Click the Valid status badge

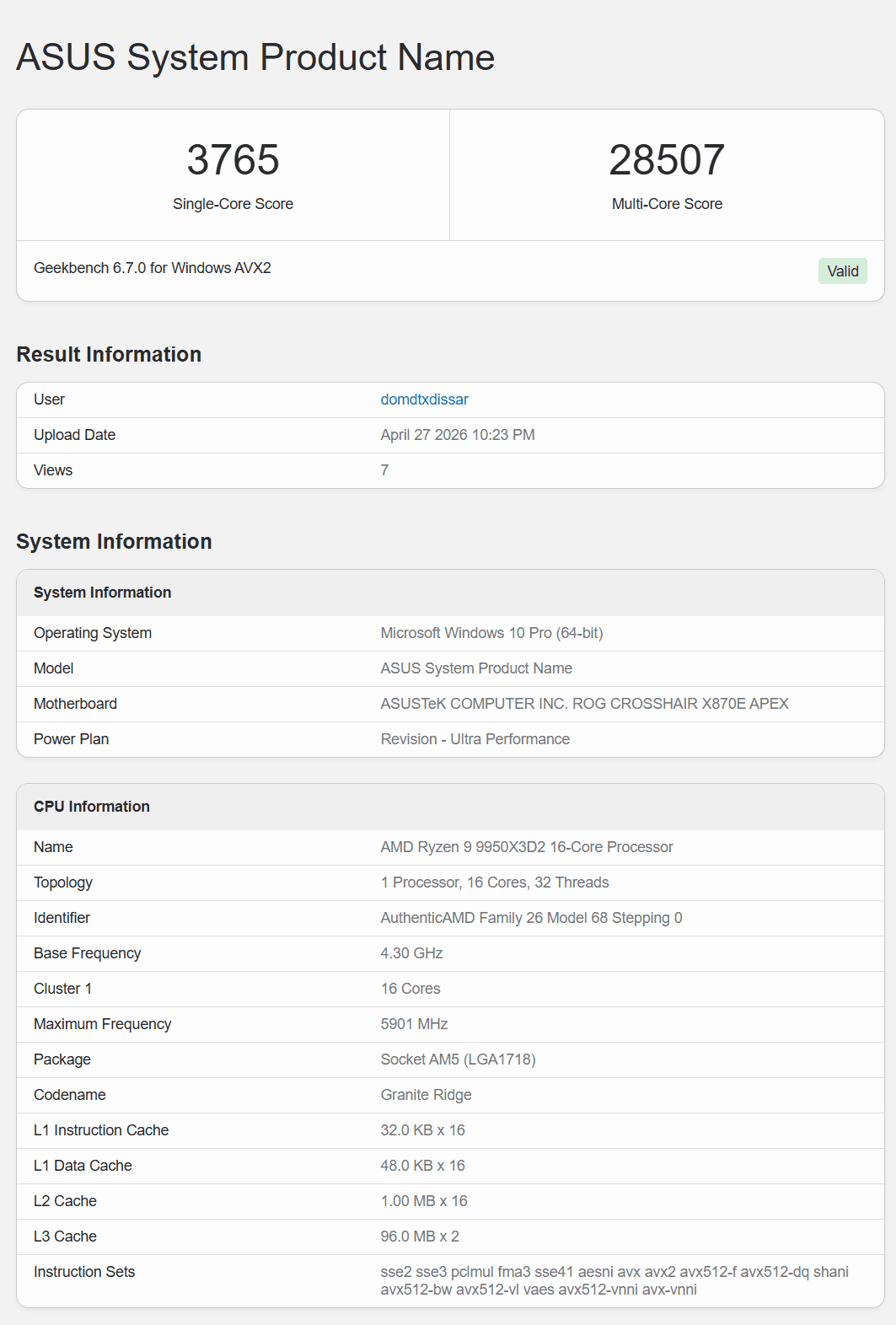(842, 271)
